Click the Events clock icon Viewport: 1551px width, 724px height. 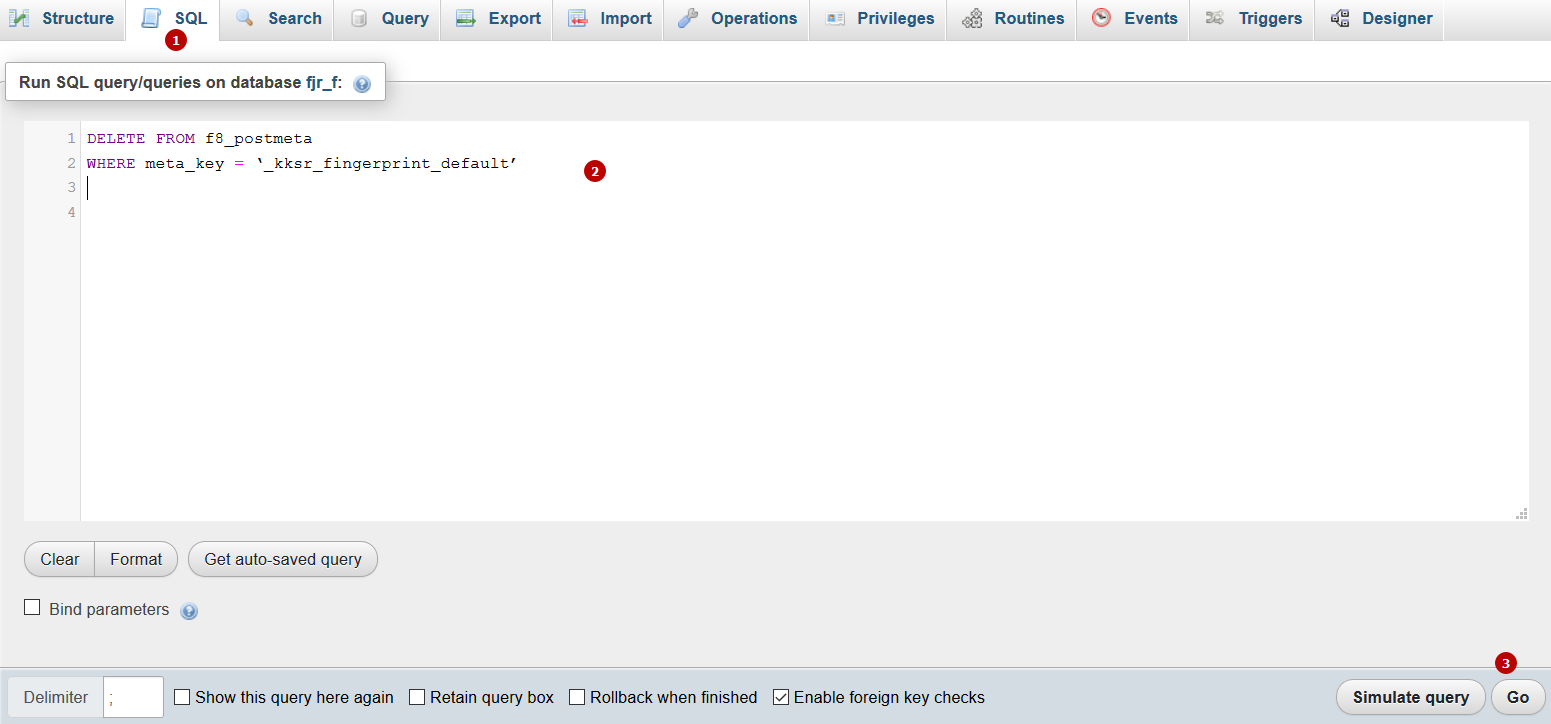click(1101, 17)
